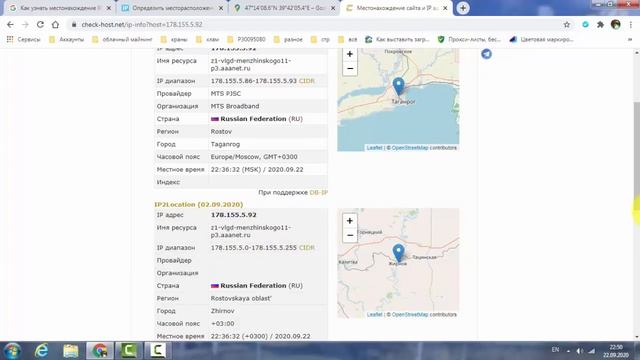This screenshot has width=640, height=360.
Task: Open the Цветовая маркировка bookmark
Action: pyautogui.click(x=542, y=40)
